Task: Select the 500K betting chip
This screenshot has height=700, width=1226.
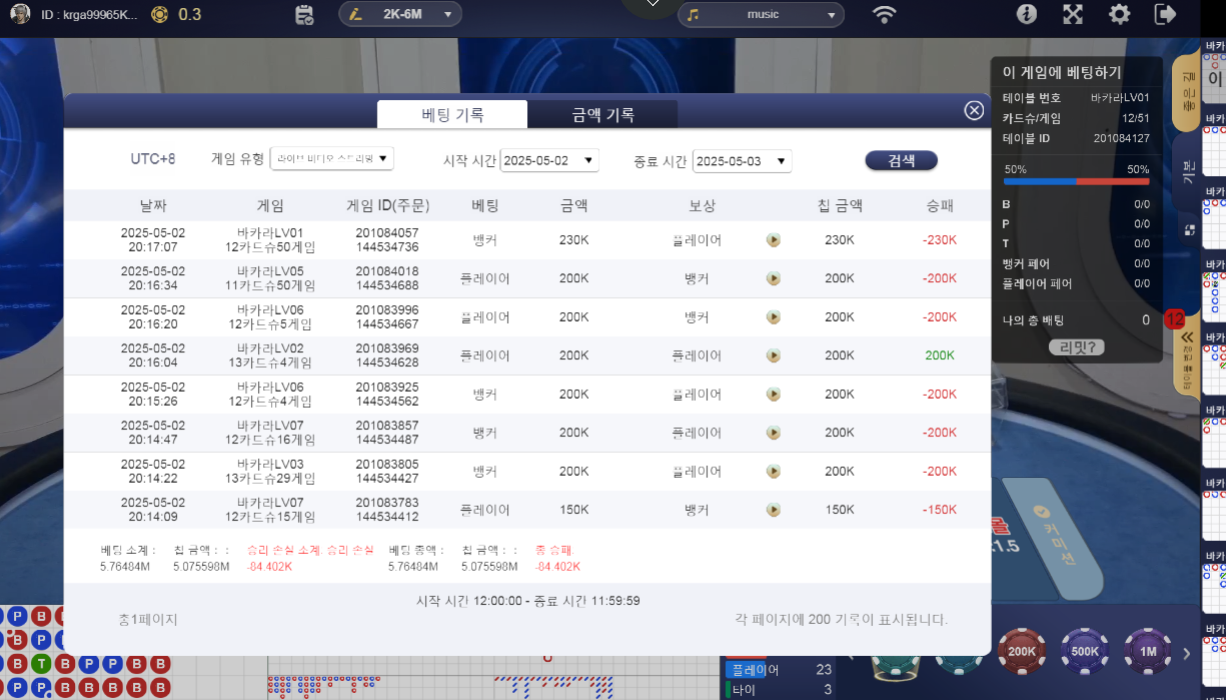Action: pos(1085,651)
